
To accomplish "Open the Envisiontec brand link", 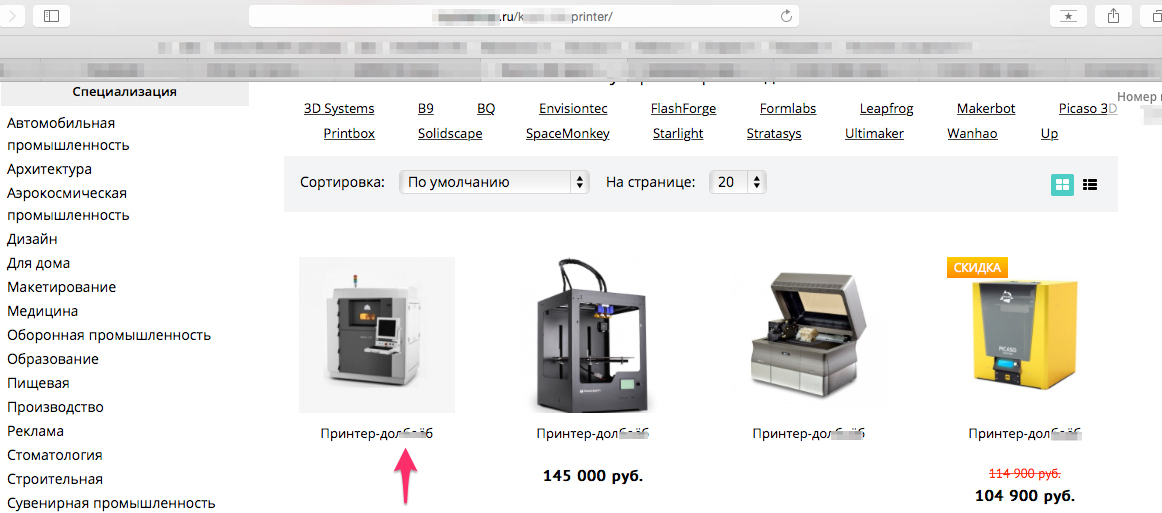I will coord(573,109).
